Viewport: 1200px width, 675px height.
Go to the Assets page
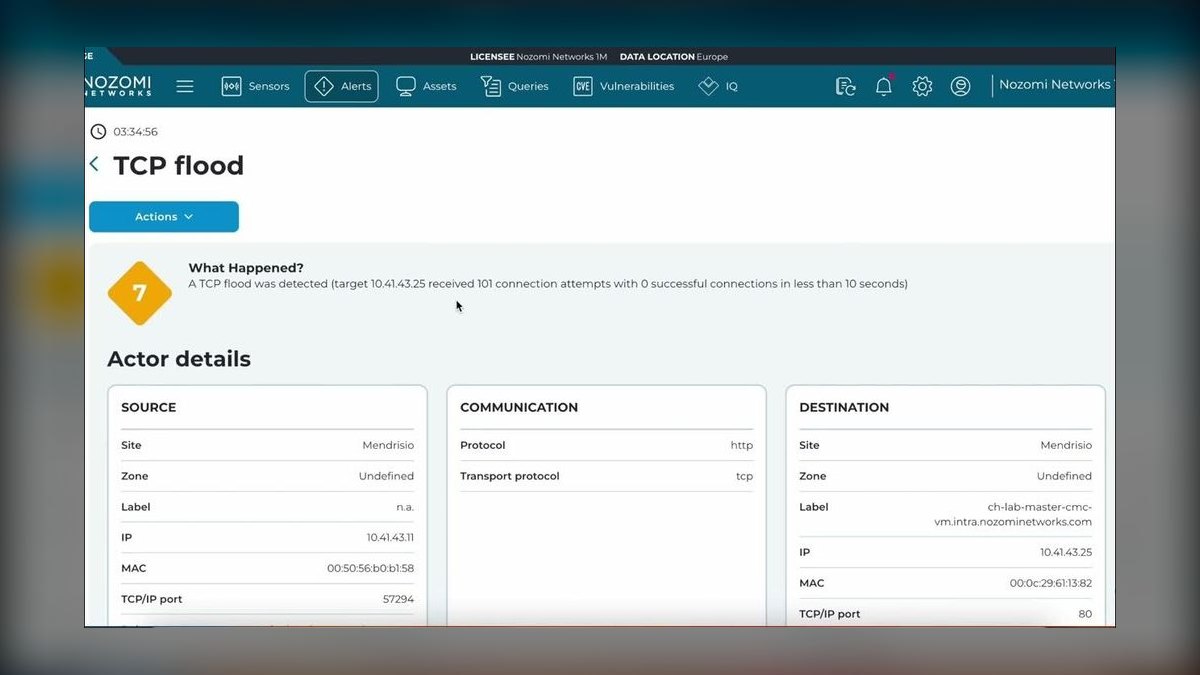pyautogui.click(x=426, y=86)
